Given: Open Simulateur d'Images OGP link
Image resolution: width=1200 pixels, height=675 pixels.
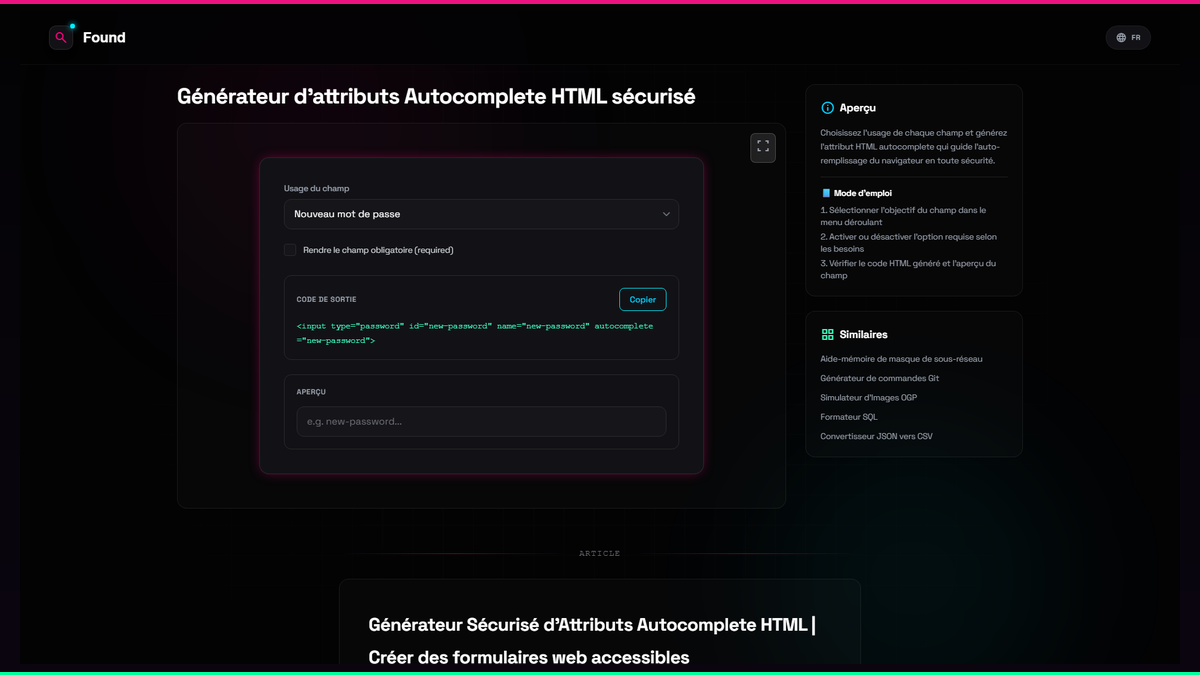Looking at the screenshot, I should [868, 398].
